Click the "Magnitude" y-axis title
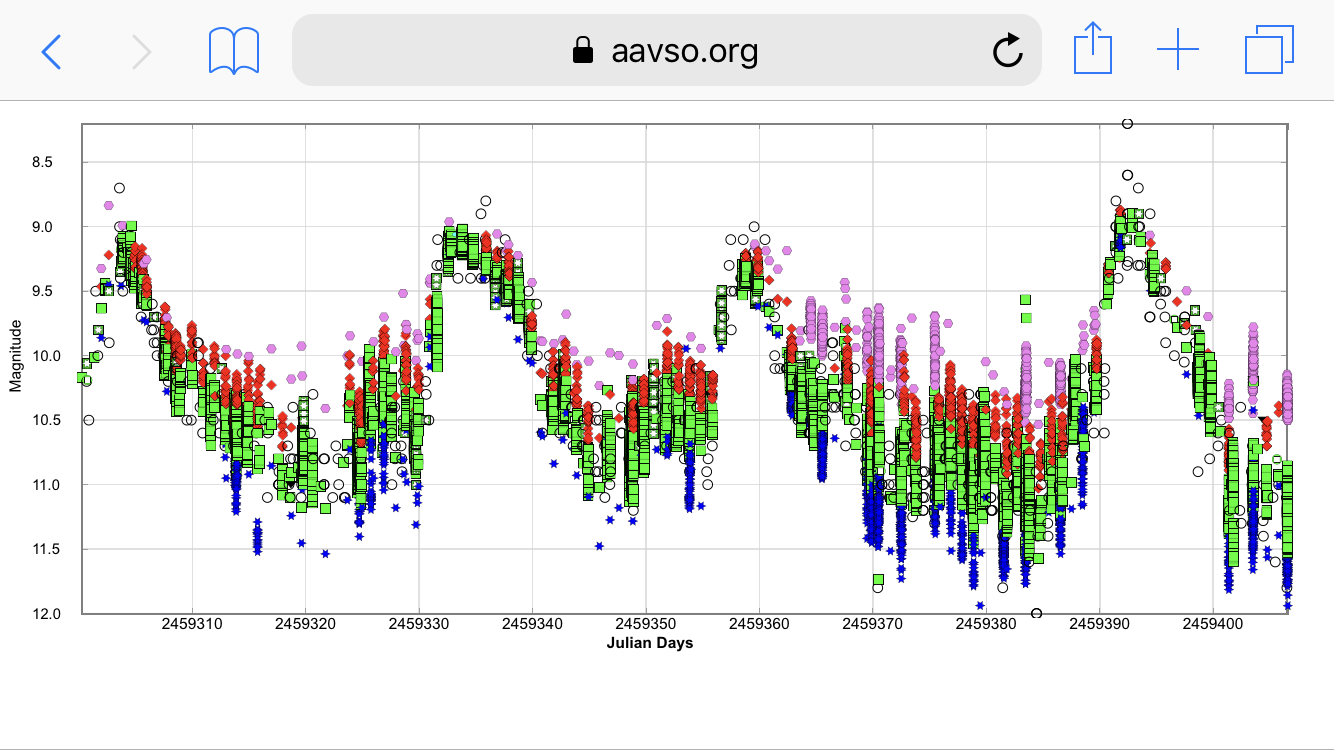This screenshot has height=750, width=1334. click(x=15, y=356)
